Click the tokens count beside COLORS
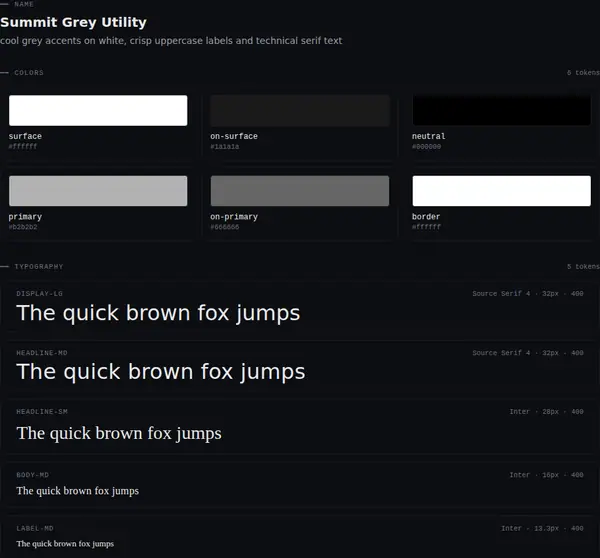The image size is (600, 558). pos(583,72)
